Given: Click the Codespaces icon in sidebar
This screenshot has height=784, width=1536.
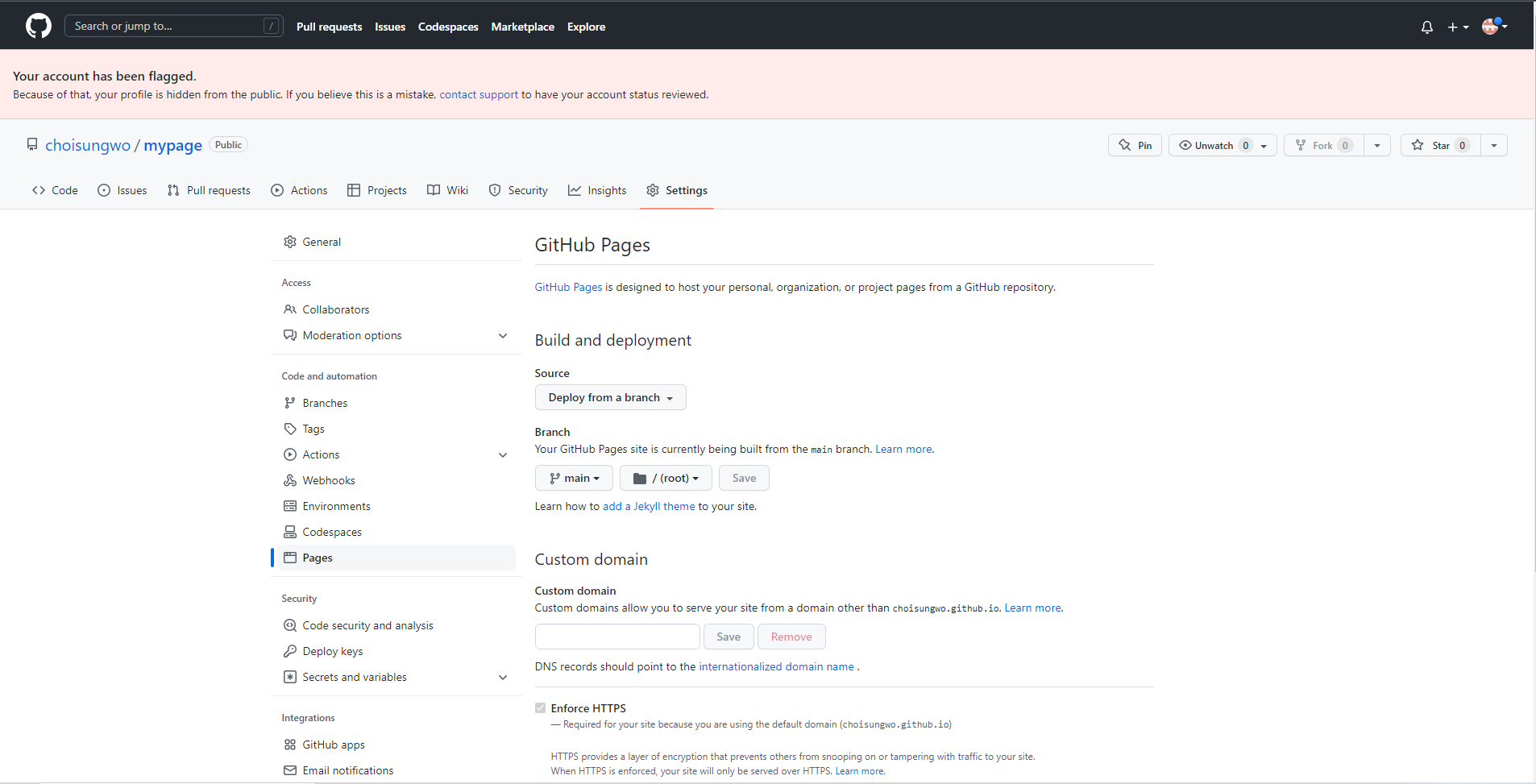Looking at the screenshot, I should [x=290, y=532].
